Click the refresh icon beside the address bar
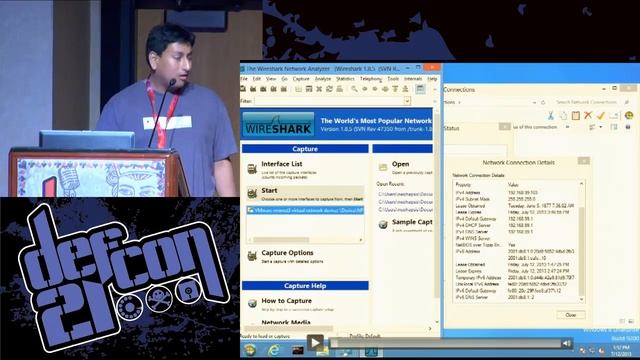Image resolution: width=640 pixels, height=360 pixels. [x=543, y=102]
